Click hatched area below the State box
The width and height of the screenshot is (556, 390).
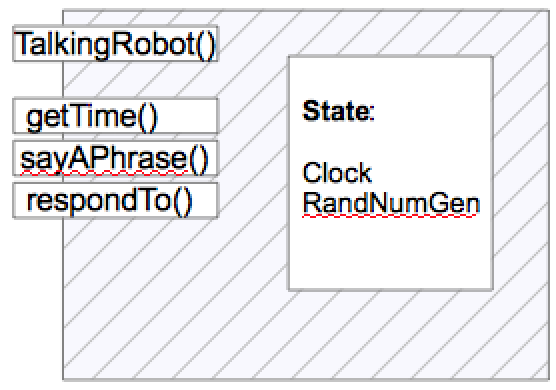(390, 335)
